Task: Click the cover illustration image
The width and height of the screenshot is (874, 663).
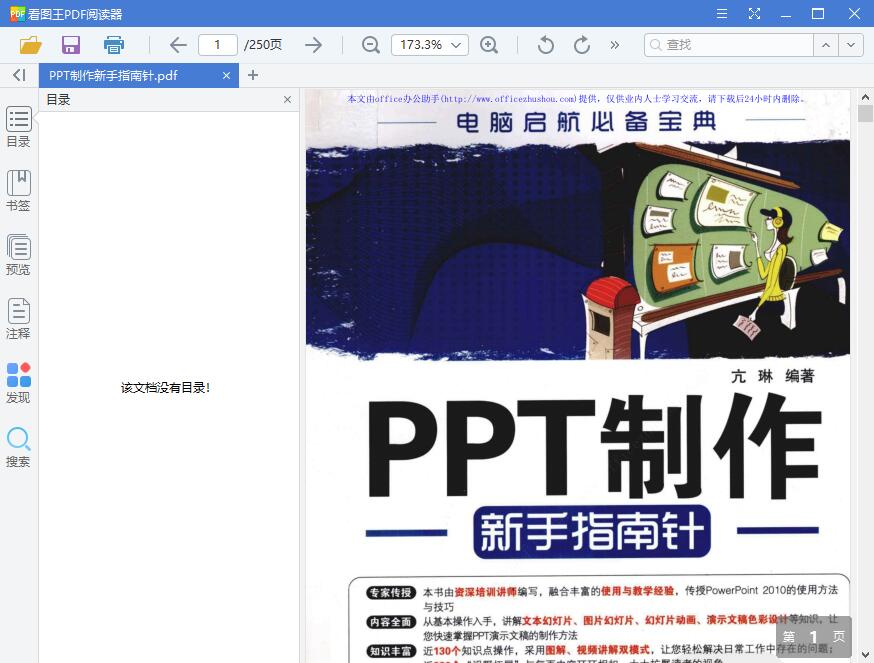Action: (x=578, y=249)
